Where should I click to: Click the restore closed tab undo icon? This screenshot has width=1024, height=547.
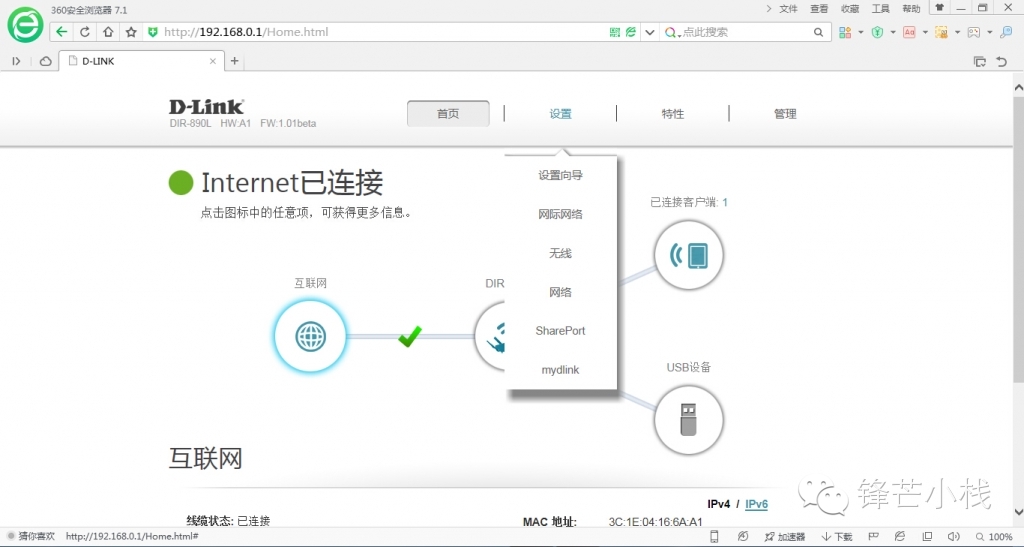(x=1002, y=61)
